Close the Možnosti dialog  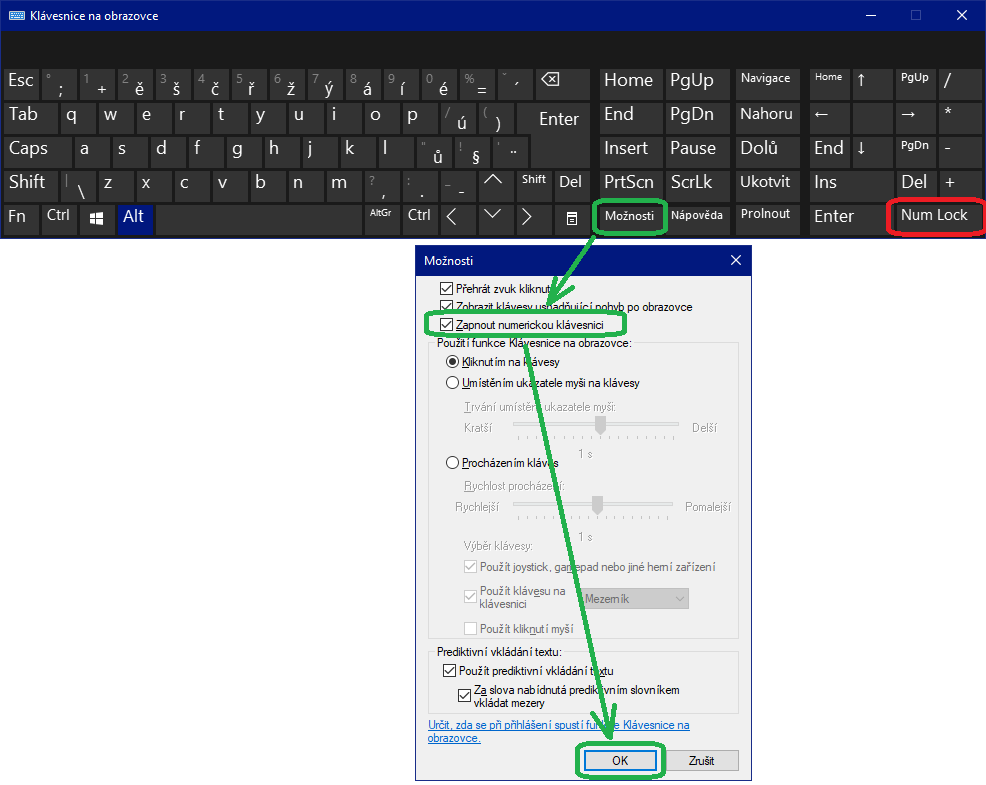tap(736, 260)
